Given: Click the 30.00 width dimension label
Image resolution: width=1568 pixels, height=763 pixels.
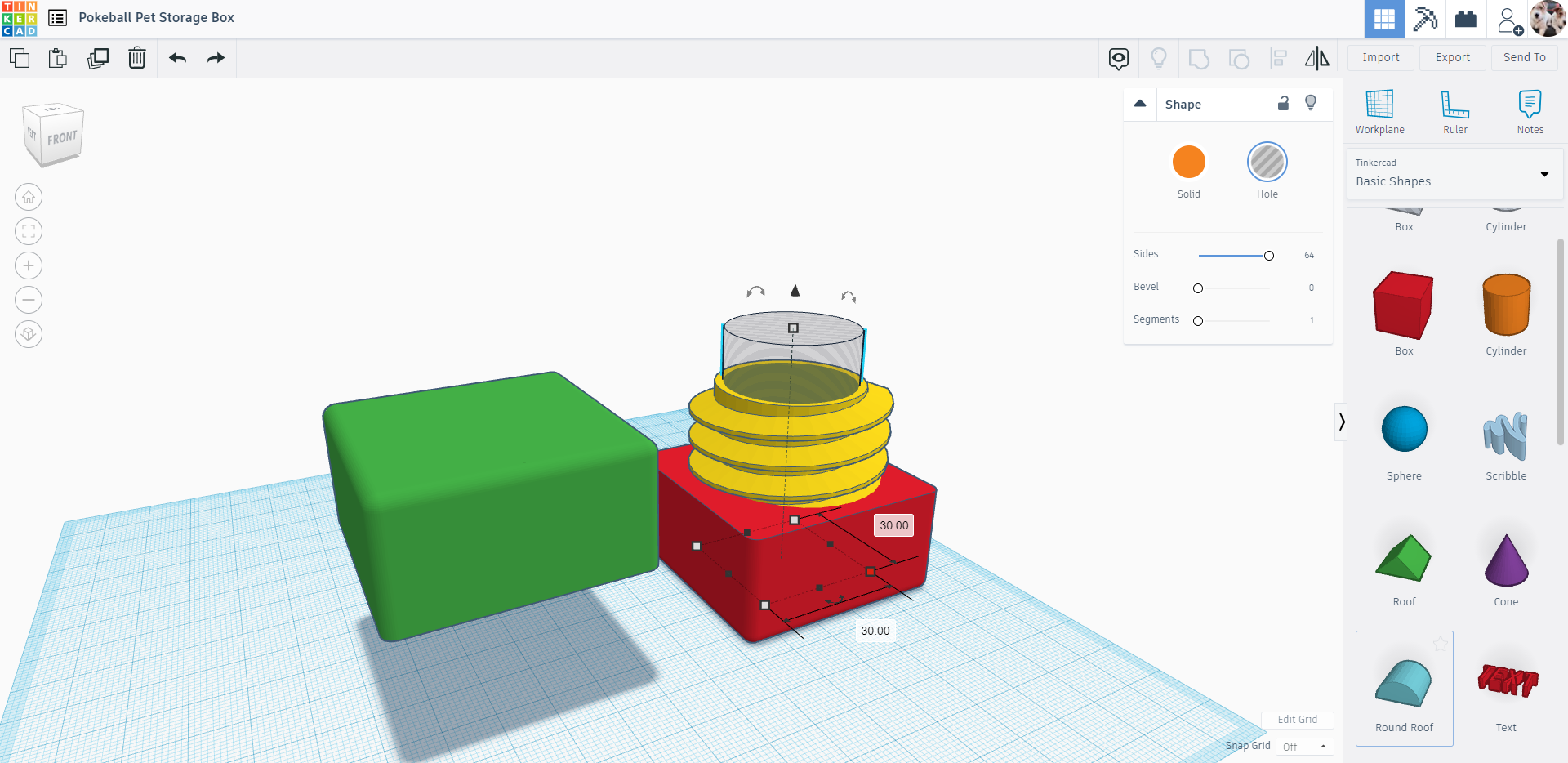Looking at the screenshot, I should click(894, 525).
